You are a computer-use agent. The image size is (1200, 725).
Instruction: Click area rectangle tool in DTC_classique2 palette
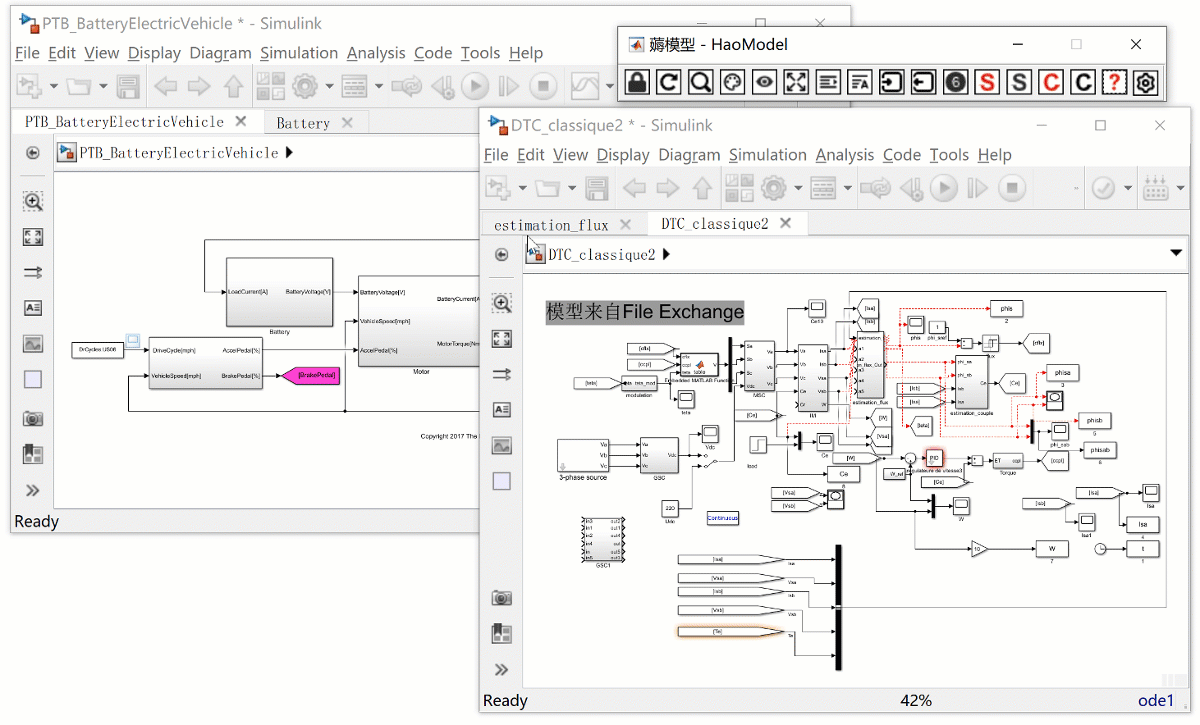(x=502, y=481)
